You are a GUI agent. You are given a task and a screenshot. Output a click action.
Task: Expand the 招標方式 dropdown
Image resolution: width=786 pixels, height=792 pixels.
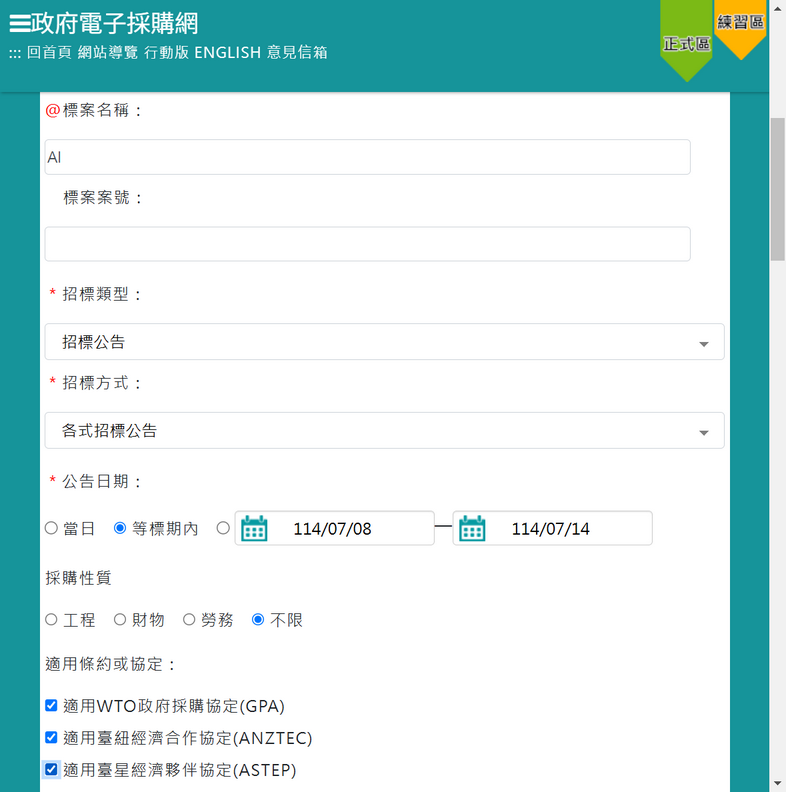pos(384,431)
